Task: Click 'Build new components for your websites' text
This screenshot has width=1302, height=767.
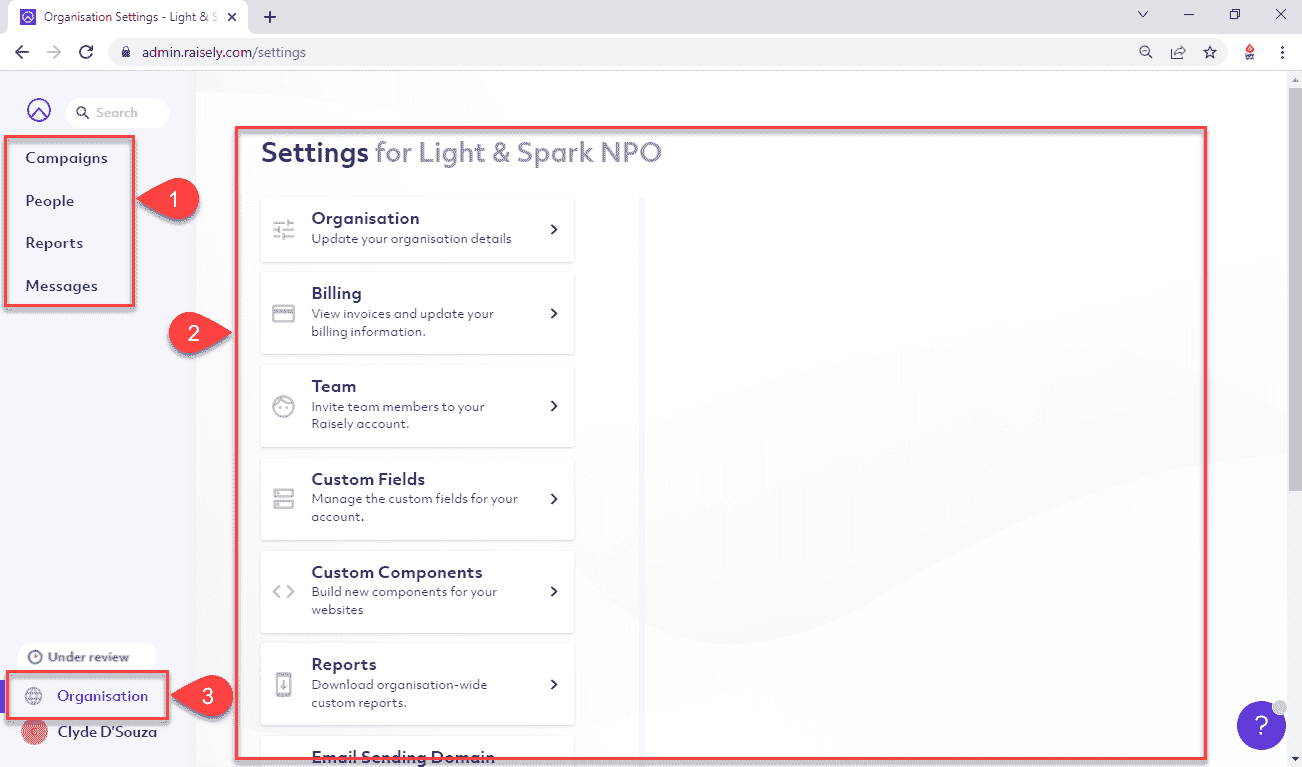Action: pyautogui.click(x=404, y=601)
